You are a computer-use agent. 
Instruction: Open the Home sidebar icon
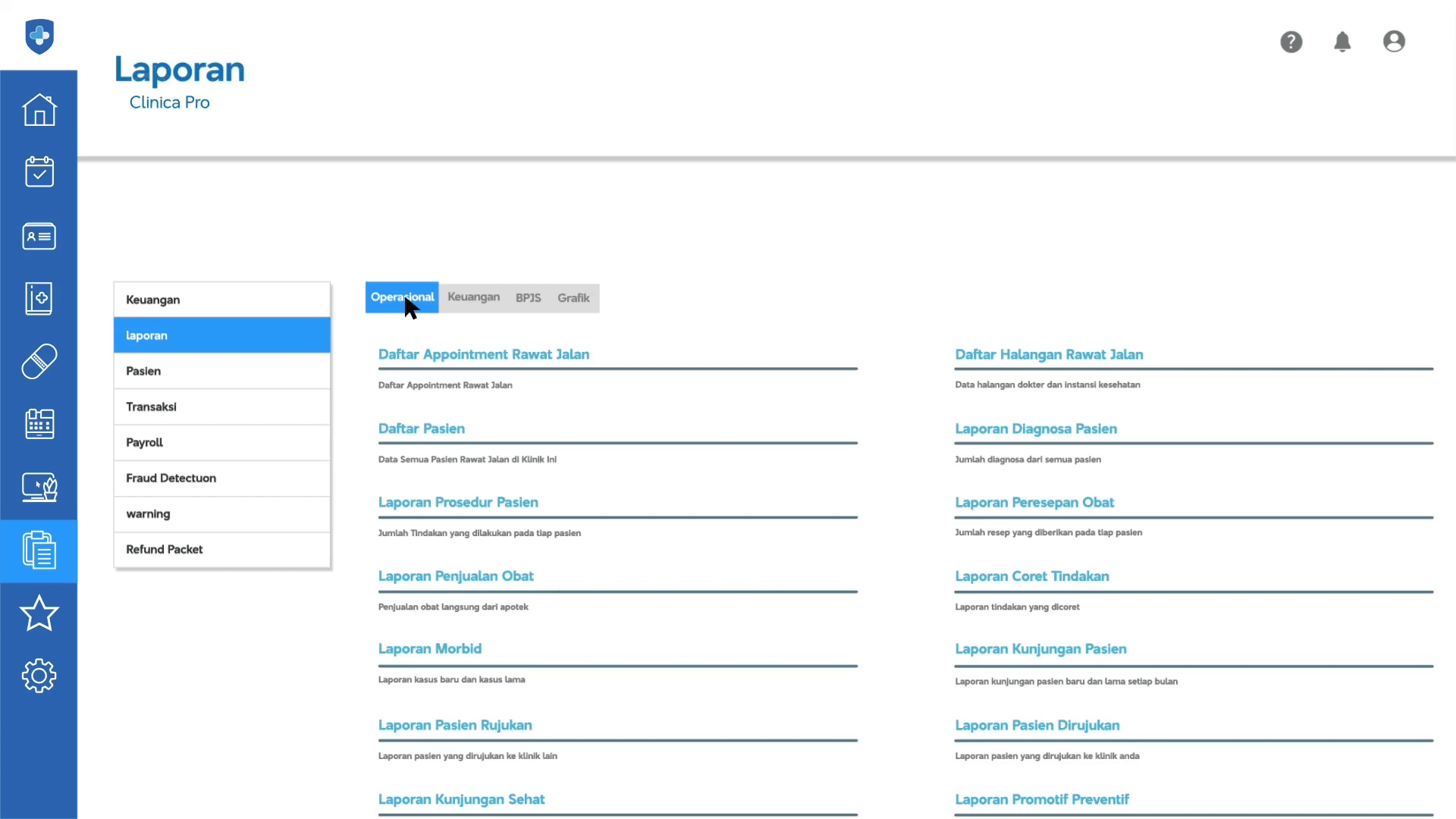(39, 111)
